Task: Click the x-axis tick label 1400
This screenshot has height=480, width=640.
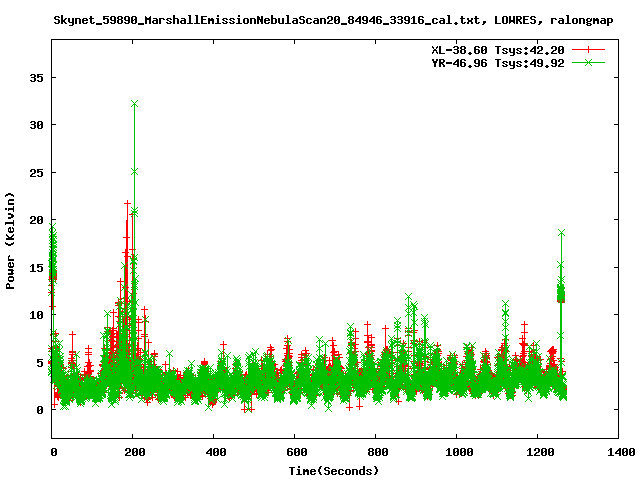Action: pos(621,452)
